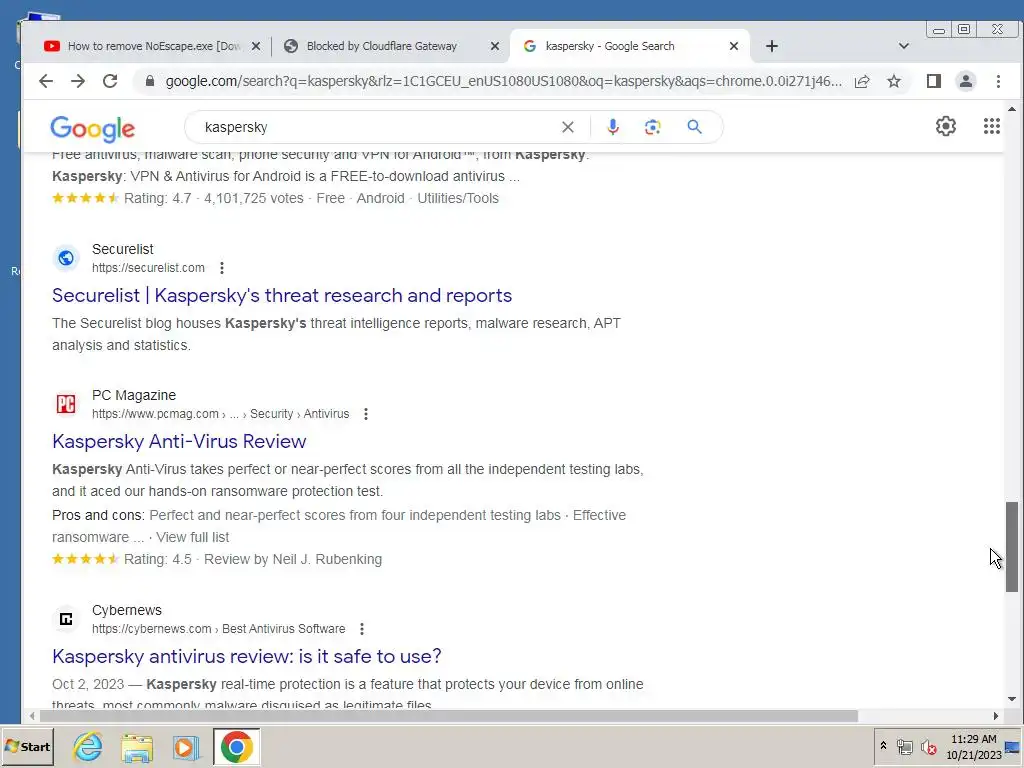Close the kaspersky Google Search tab

733,46
